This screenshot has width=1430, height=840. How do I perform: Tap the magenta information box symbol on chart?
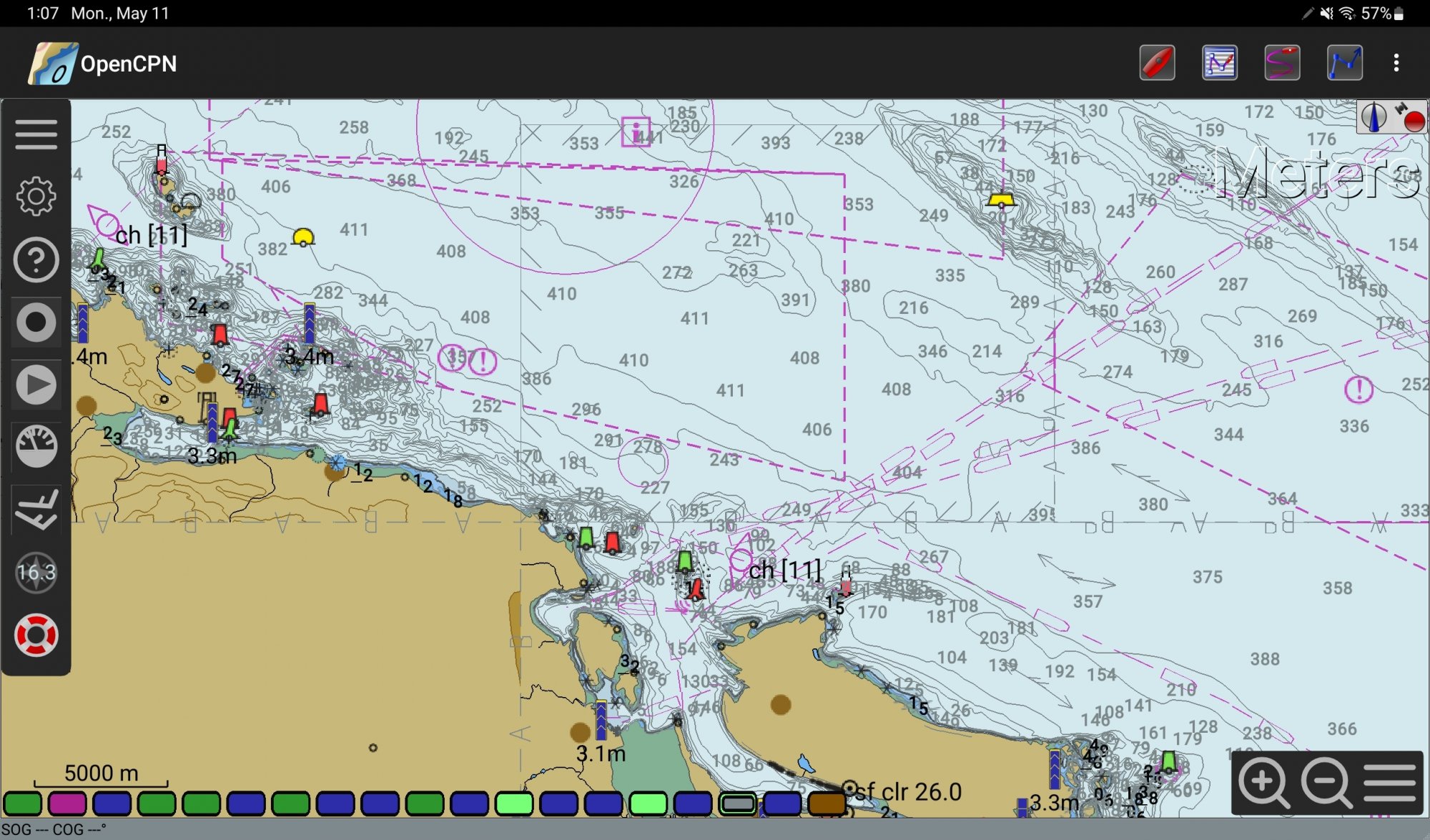636,132
